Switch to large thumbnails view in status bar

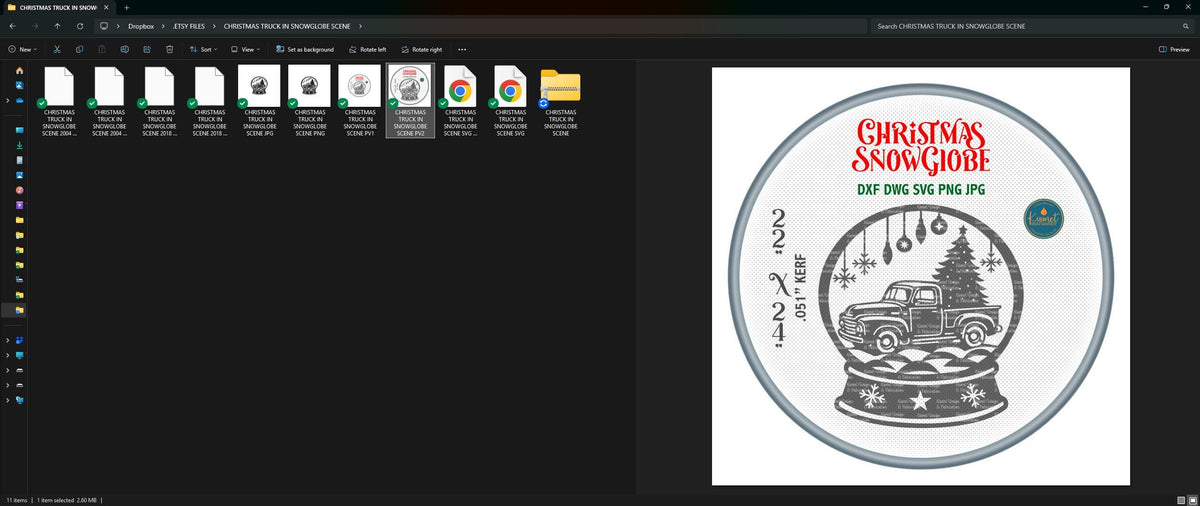(1191, 499)
